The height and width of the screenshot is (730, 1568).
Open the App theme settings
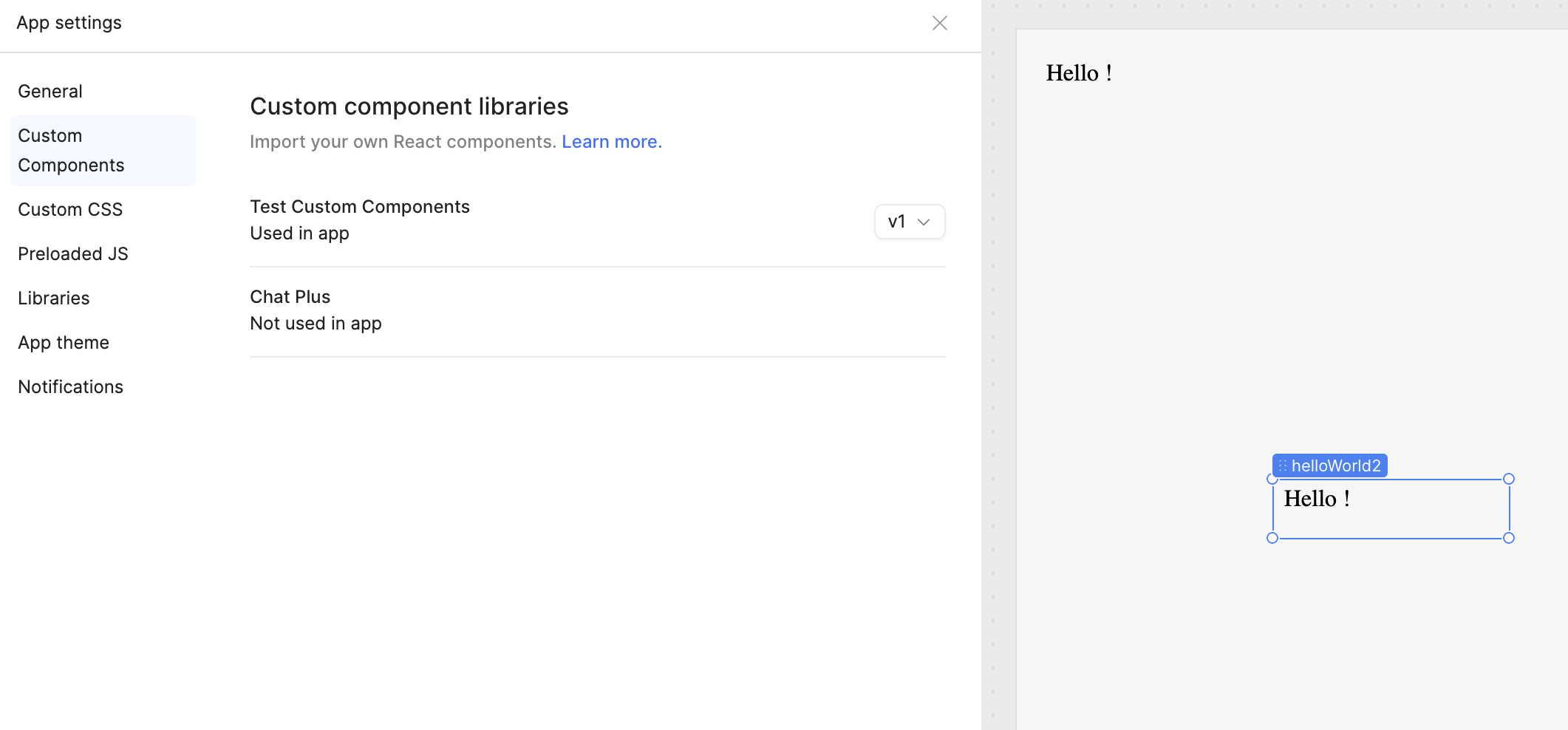click(64, 343)
